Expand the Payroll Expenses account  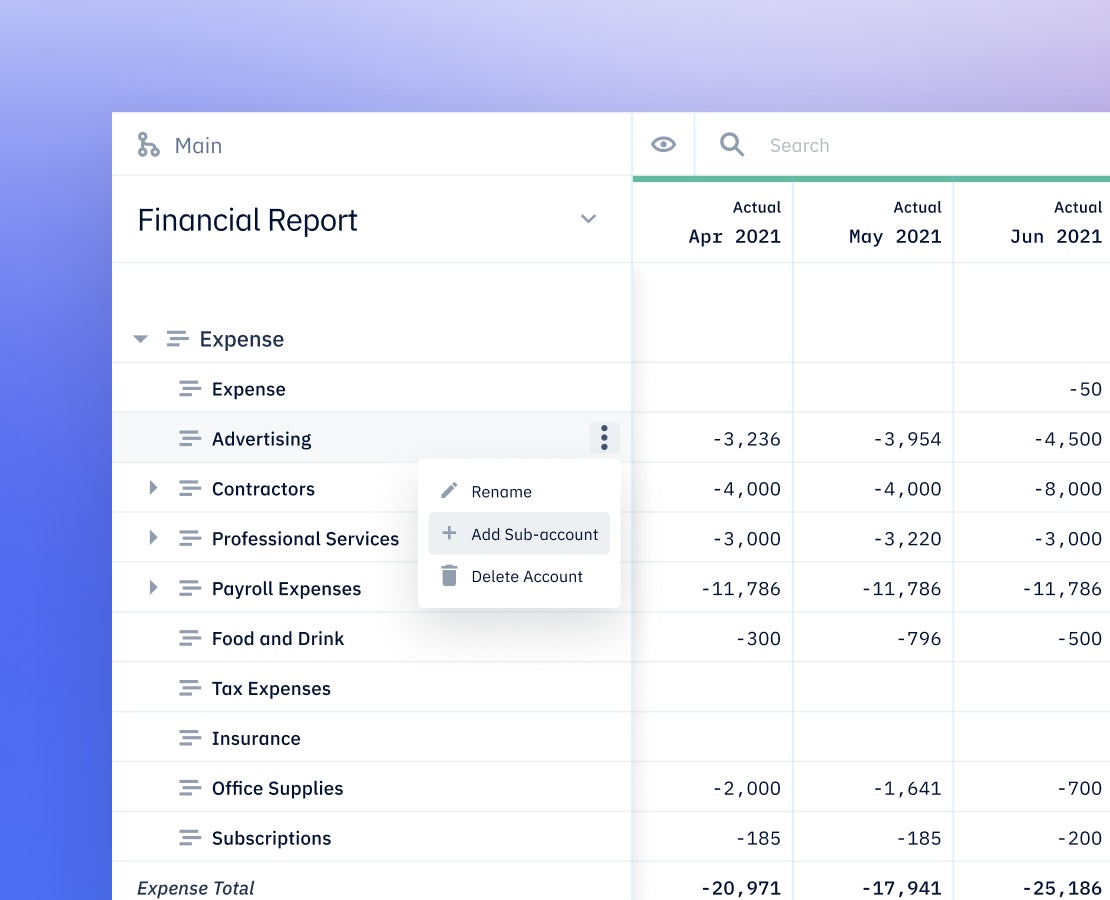153,588
